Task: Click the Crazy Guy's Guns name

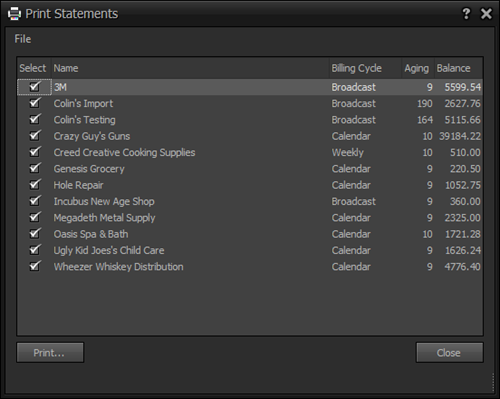Action: point(92,136)
